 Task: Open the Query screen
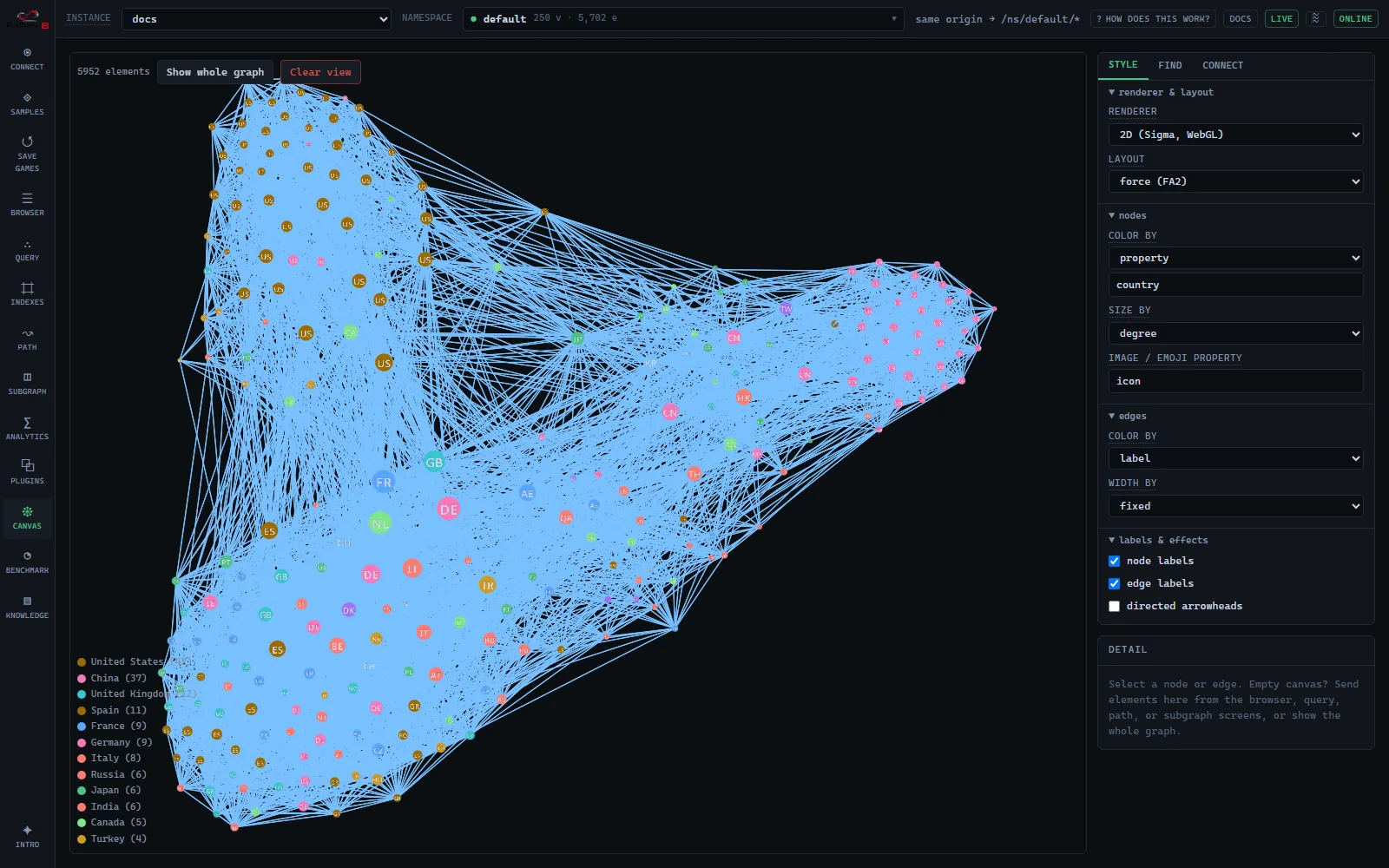click(27, 250)
